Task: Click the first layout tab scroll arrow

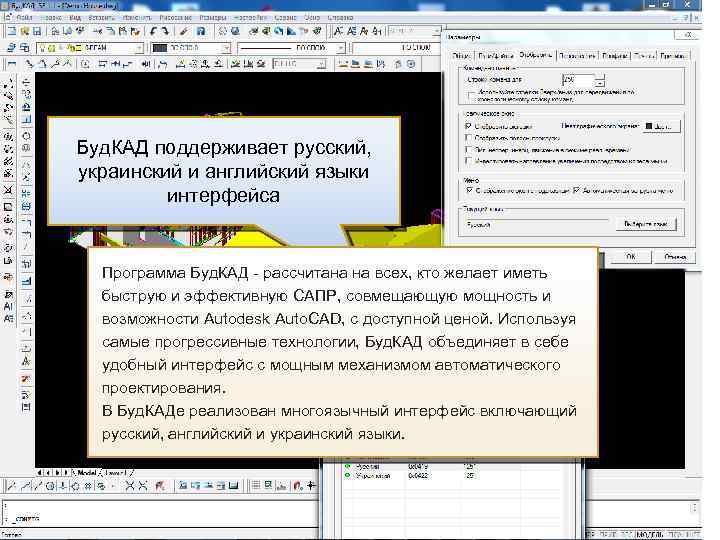Action: [39, 472]
